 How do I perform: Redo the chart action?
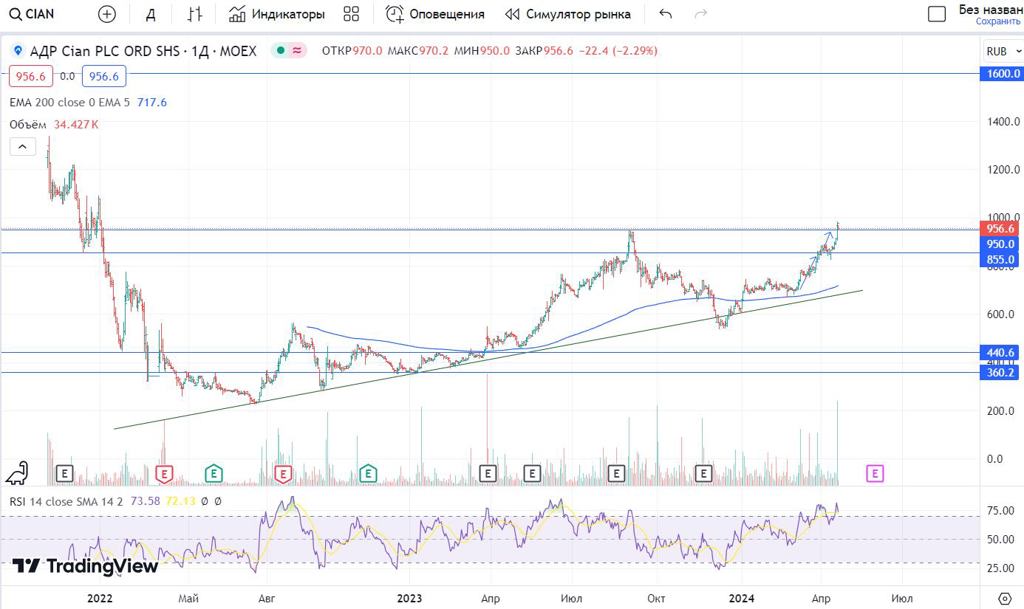pyautogui.click(x=701, y=14)
